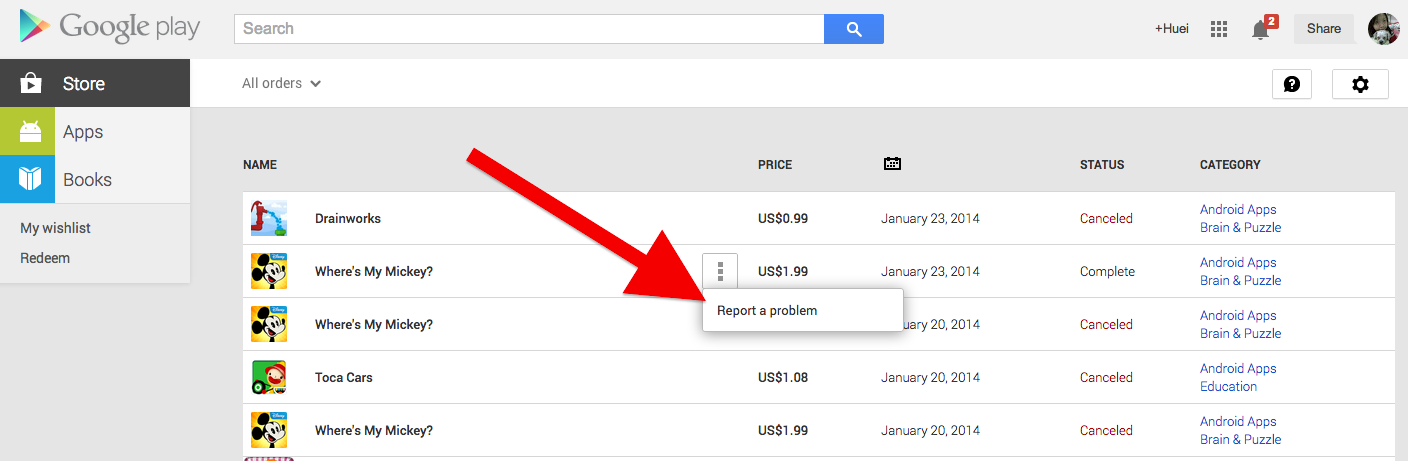
Task: Click the three-dot menu for Where's My Mickey
Action: [720, 270]
